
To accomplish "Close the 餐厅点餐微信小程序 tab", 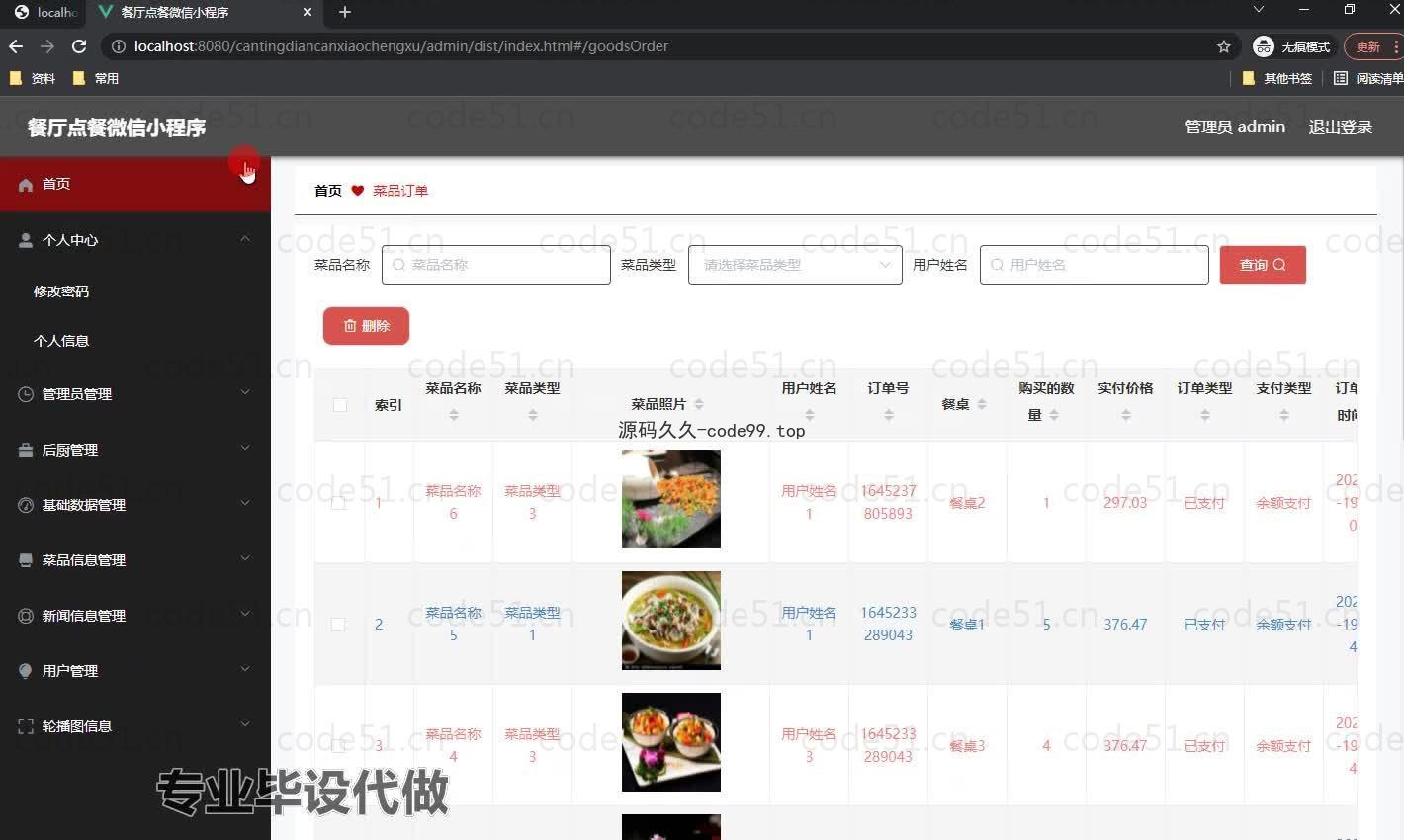I will pos(307,12).
